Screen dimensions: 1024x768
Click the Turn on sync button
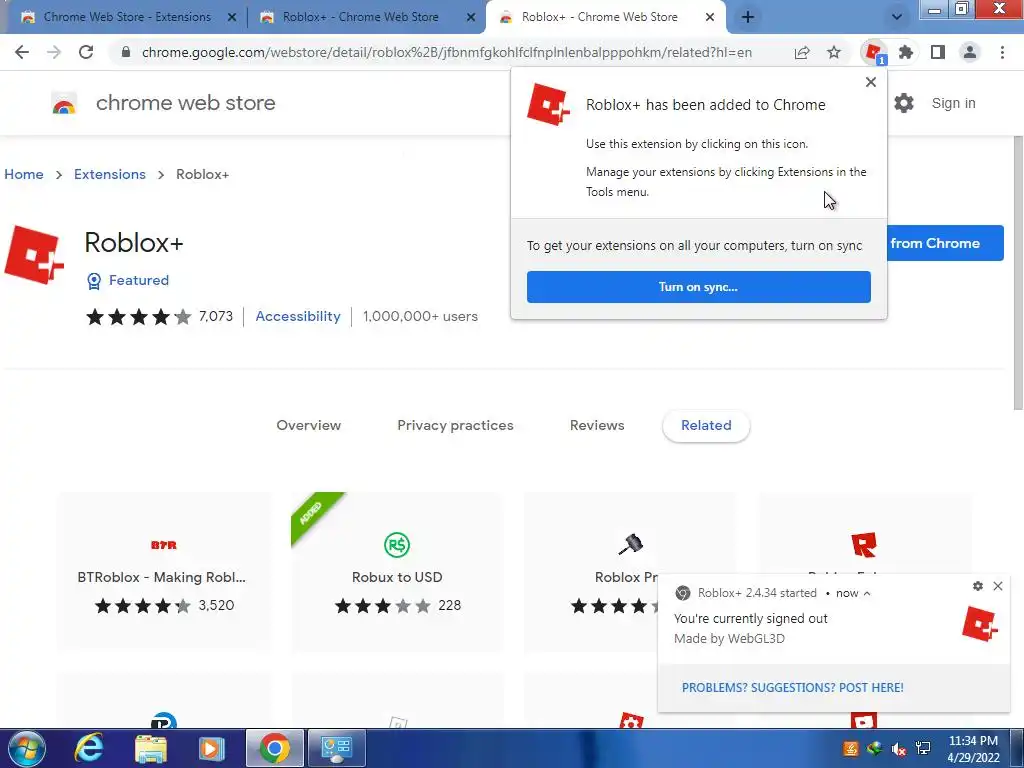tap(699, 287)
